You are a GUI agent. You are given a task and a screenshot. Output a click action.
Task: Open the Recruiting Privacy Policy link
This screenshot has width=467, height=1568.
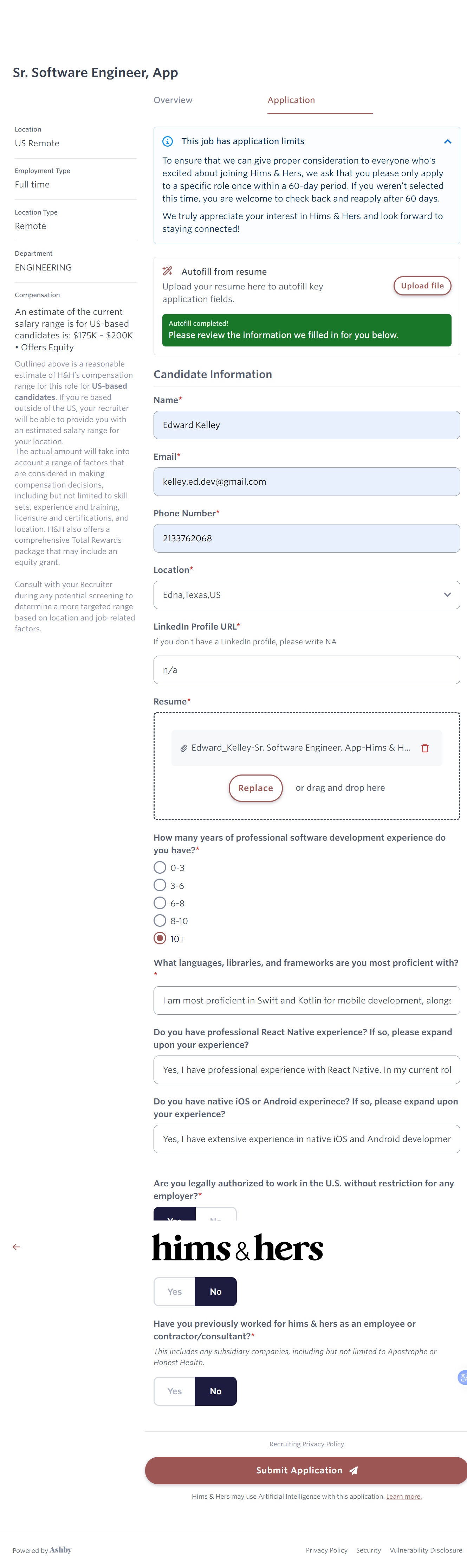click(x=306, y=1444)
